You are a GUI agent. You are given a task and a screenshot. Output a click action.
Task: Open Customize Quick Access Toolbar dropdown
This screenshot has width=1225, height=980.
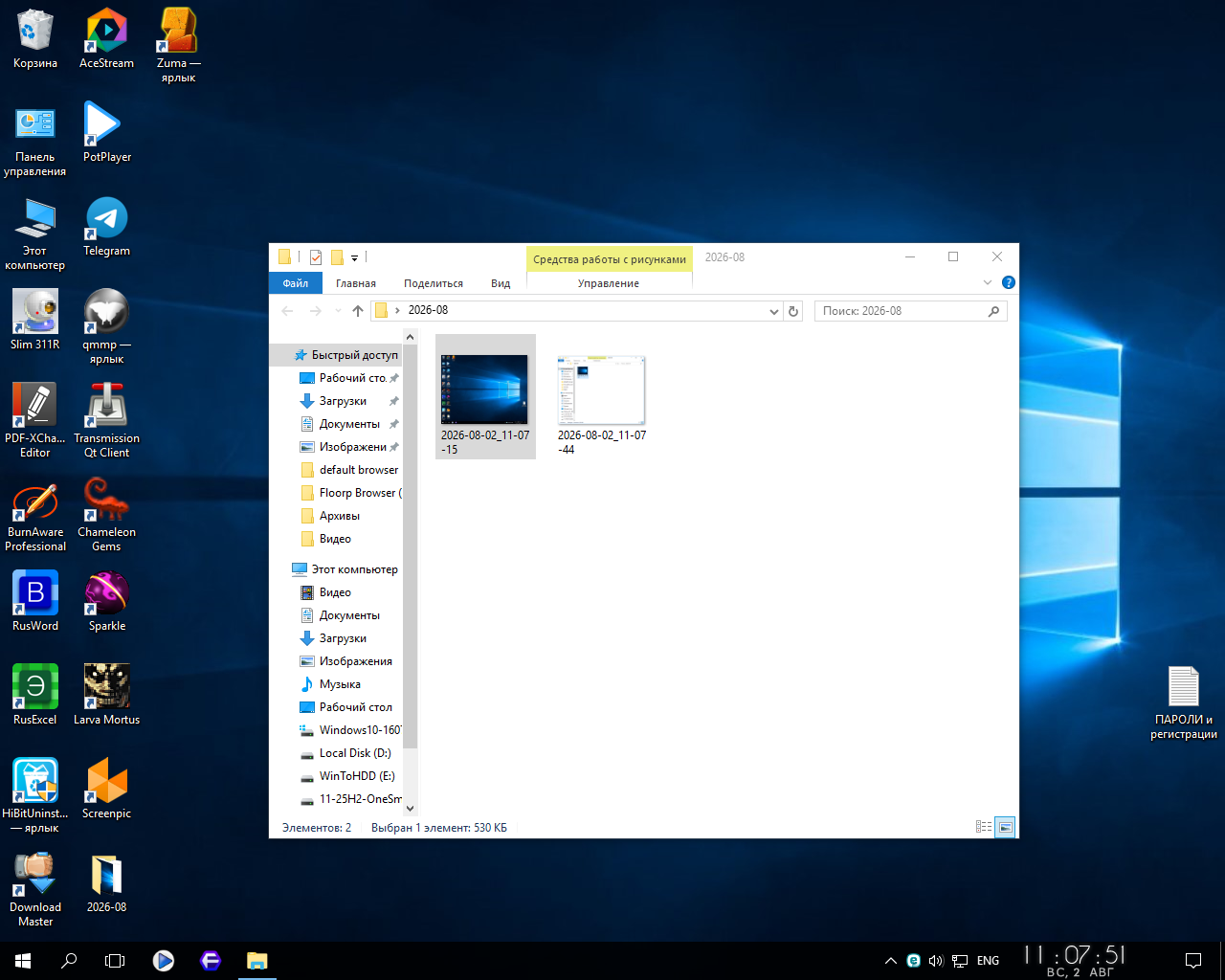click(354, 257)
